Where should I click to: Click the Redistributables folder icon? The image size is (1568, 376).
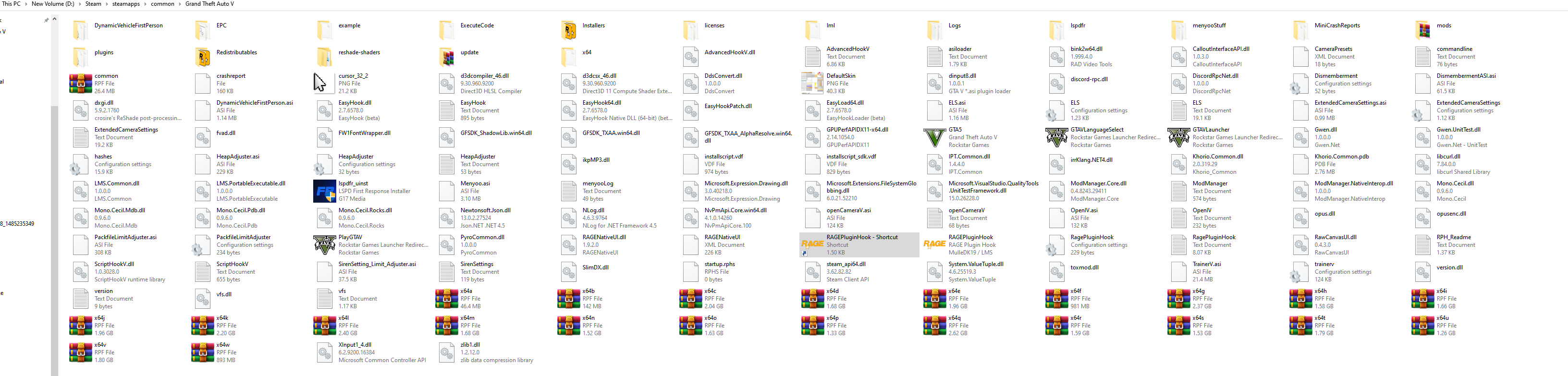click(x=203, y=56)
